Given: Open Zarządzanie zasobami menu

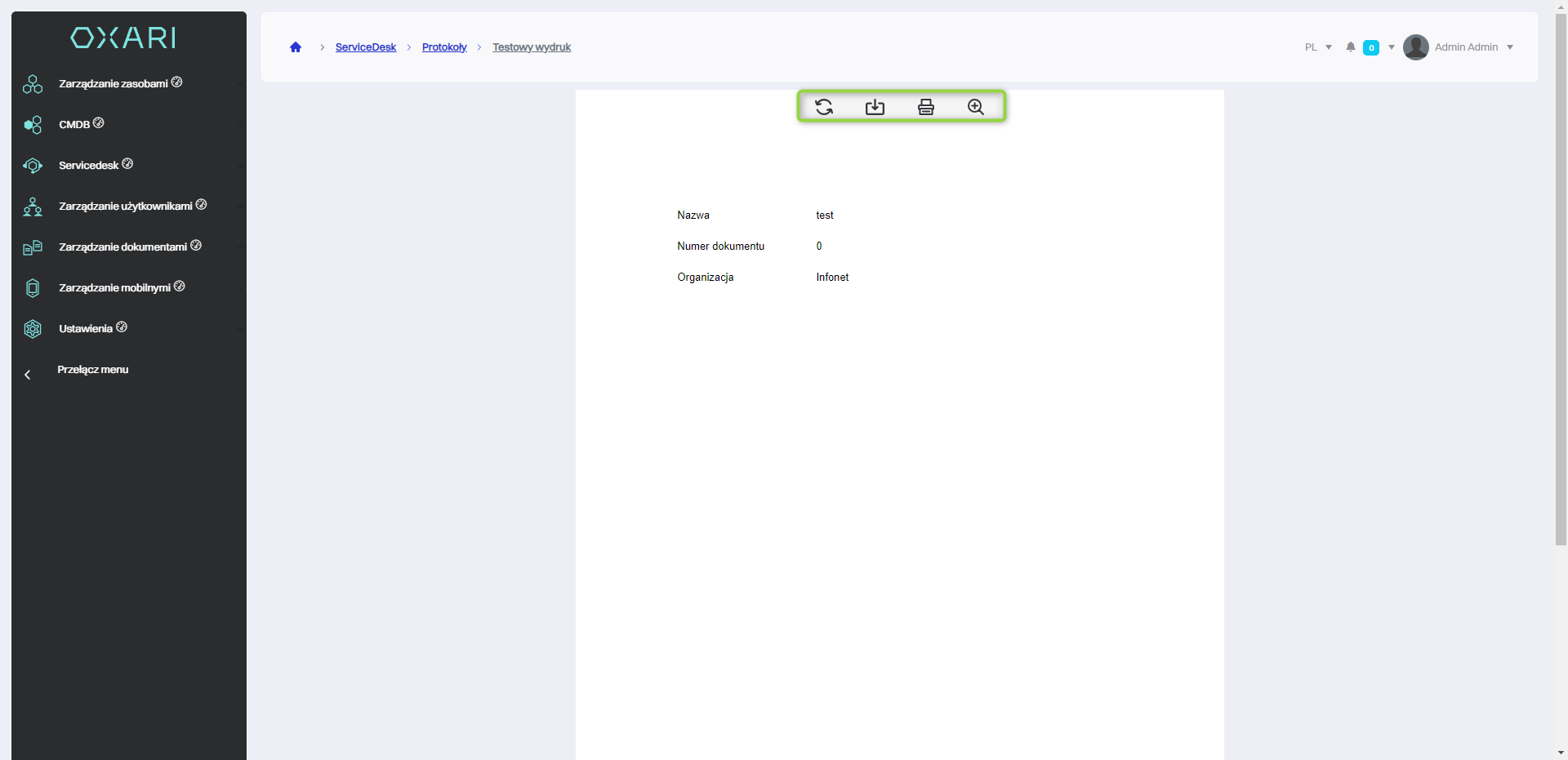Looking at the screenshot, I should [x=114, y=83].
